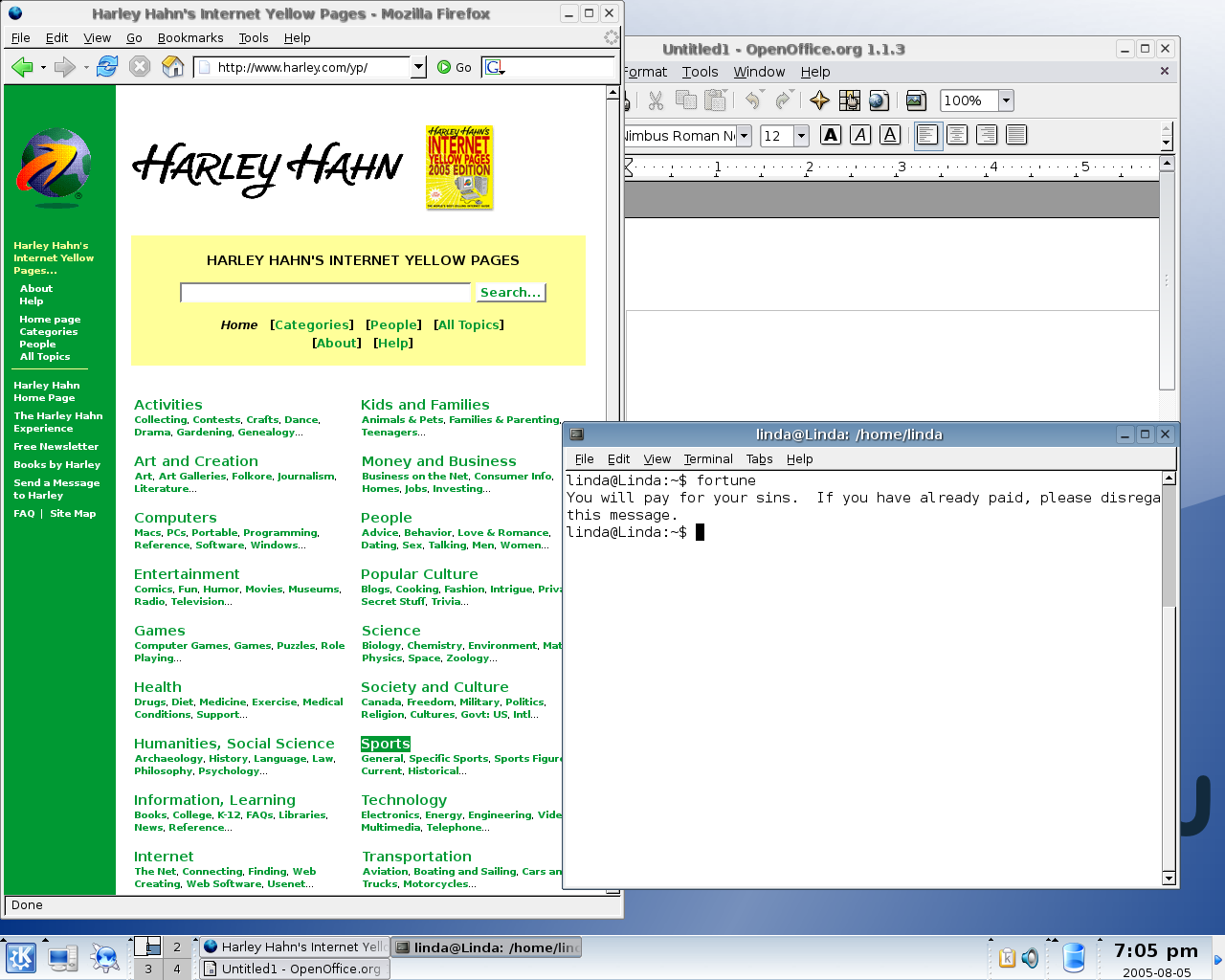Open the OpenOffice Window menu

coord(759,72)
